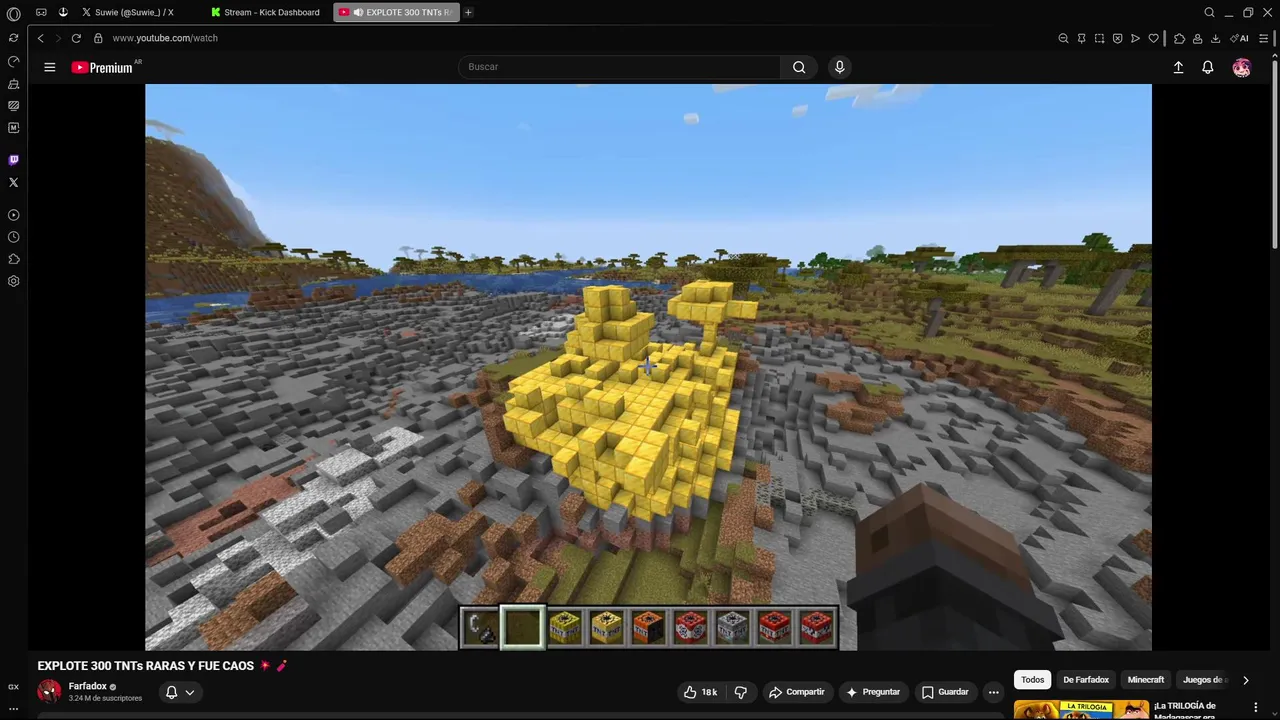This screenshot has height=720, width=1280.
Task: Open the AI assistant button in toolbar
Action: click(x=1239, y=38)
